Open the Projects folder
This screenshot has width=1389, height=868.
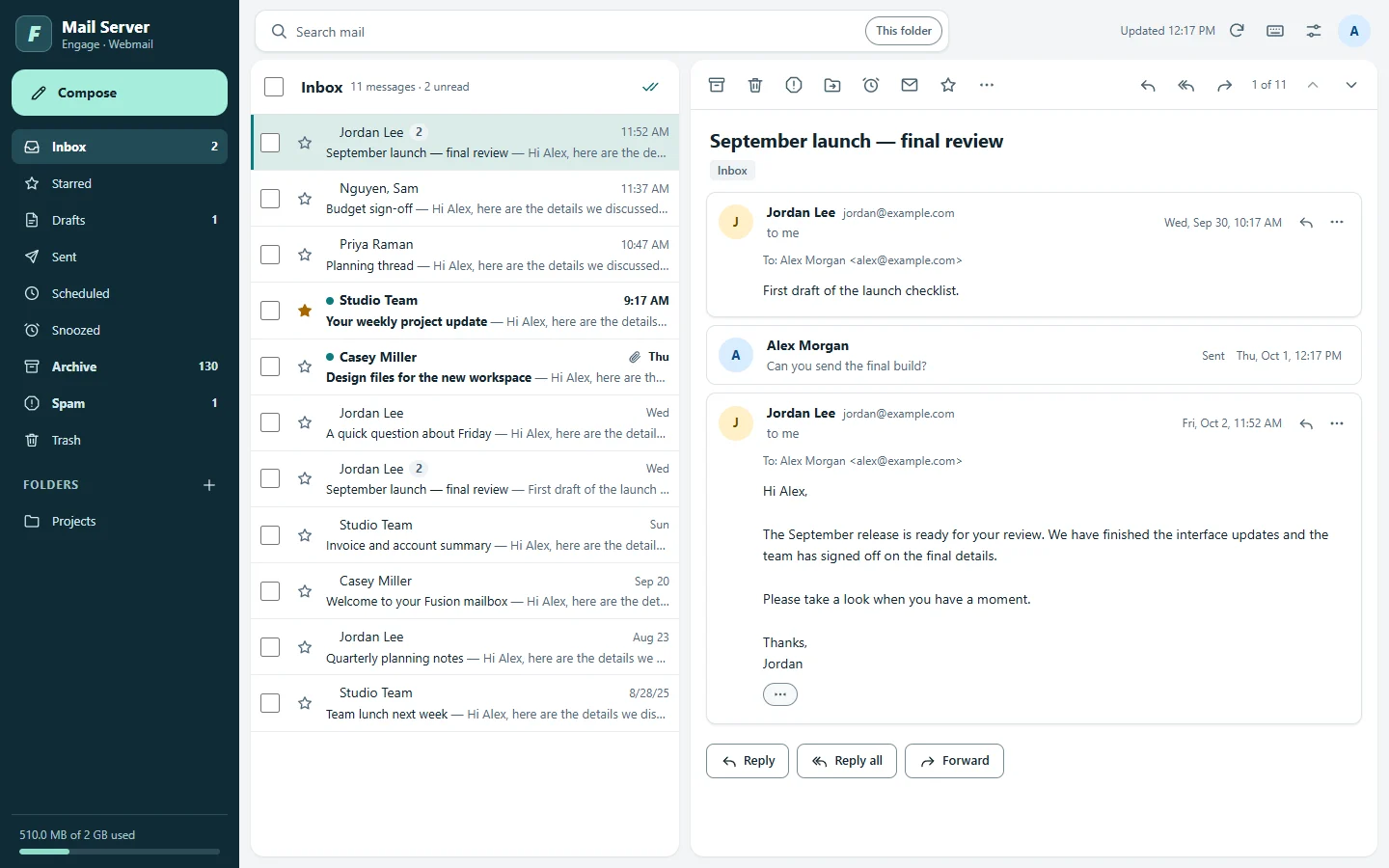pos(120,521)
